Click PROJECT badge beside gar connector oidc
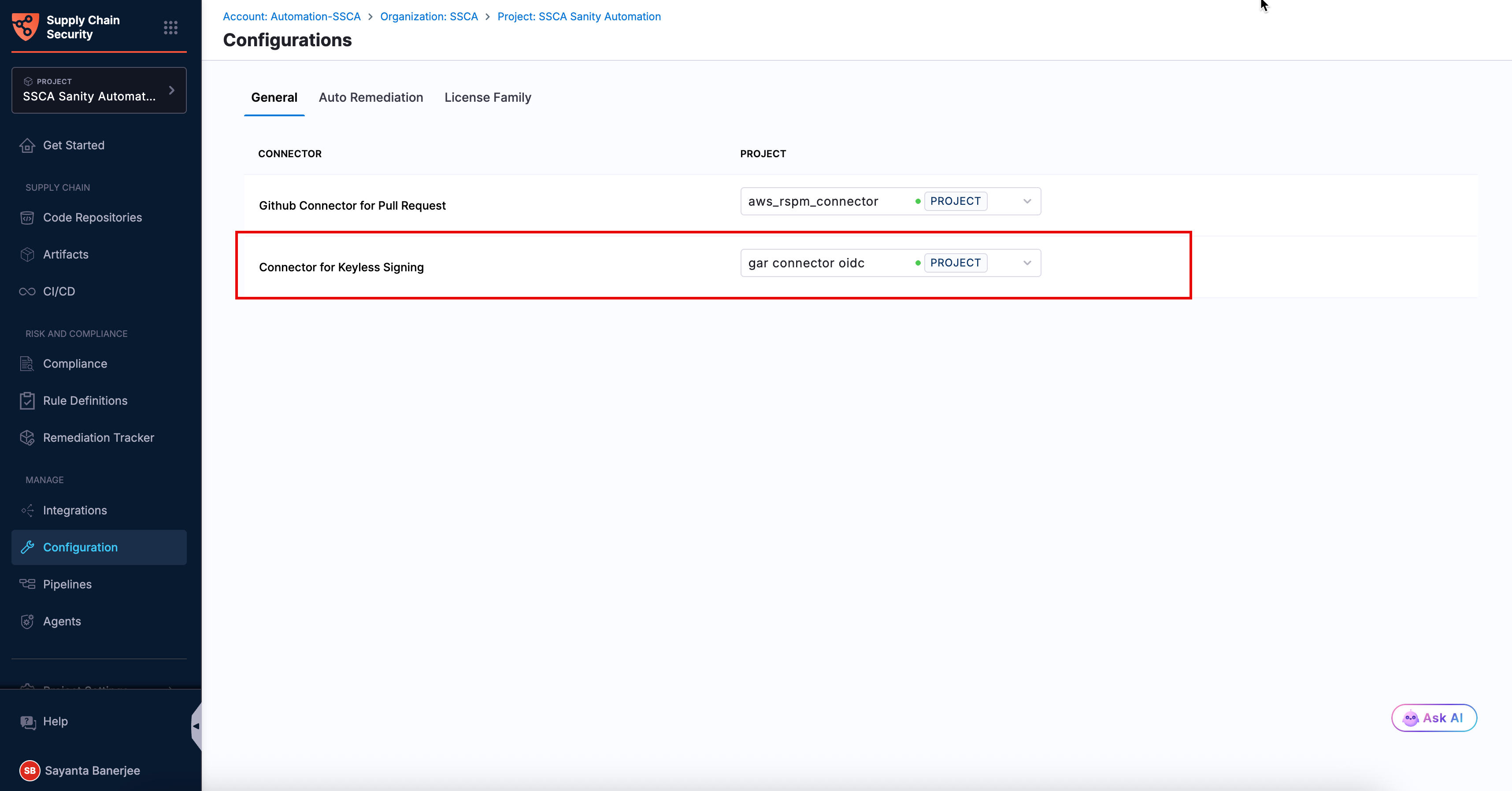The image size is (1512, 791). (x=955, y=263)
